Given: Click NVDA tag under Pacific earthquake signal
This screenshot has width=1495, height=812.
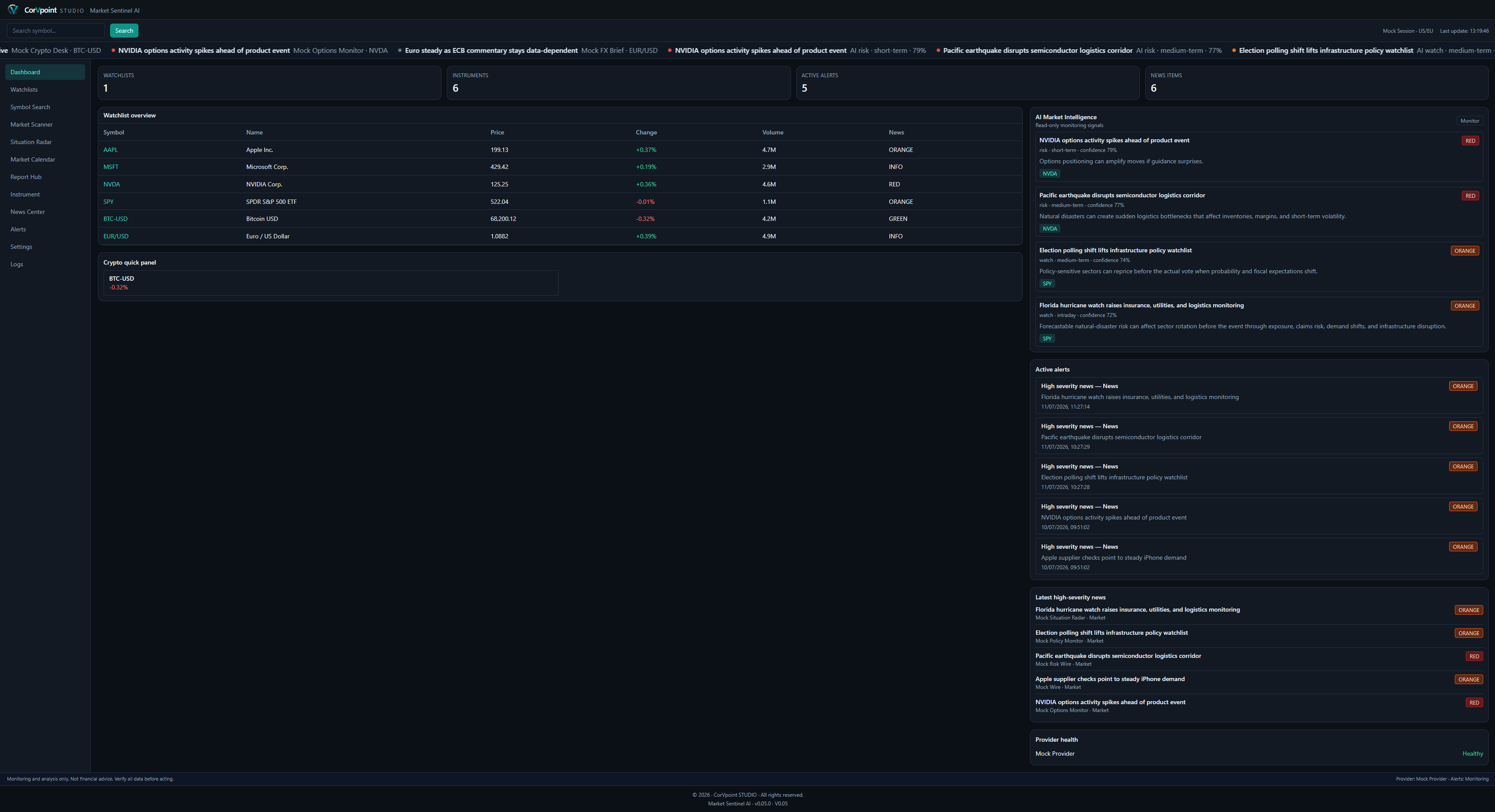Looking at the screenshot, I should click(x=1050, y=228).
